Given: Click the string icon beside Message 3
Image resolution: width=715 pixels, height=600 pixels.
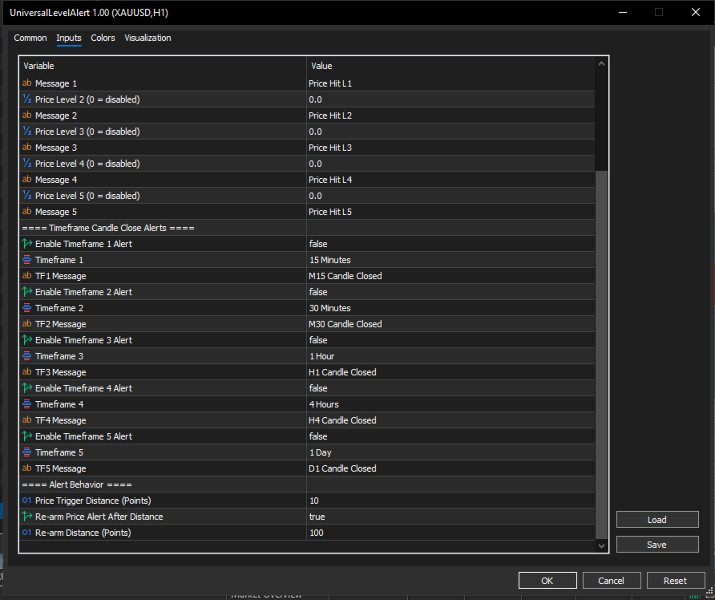Looking at the screenshot, I should pos(27,147).
